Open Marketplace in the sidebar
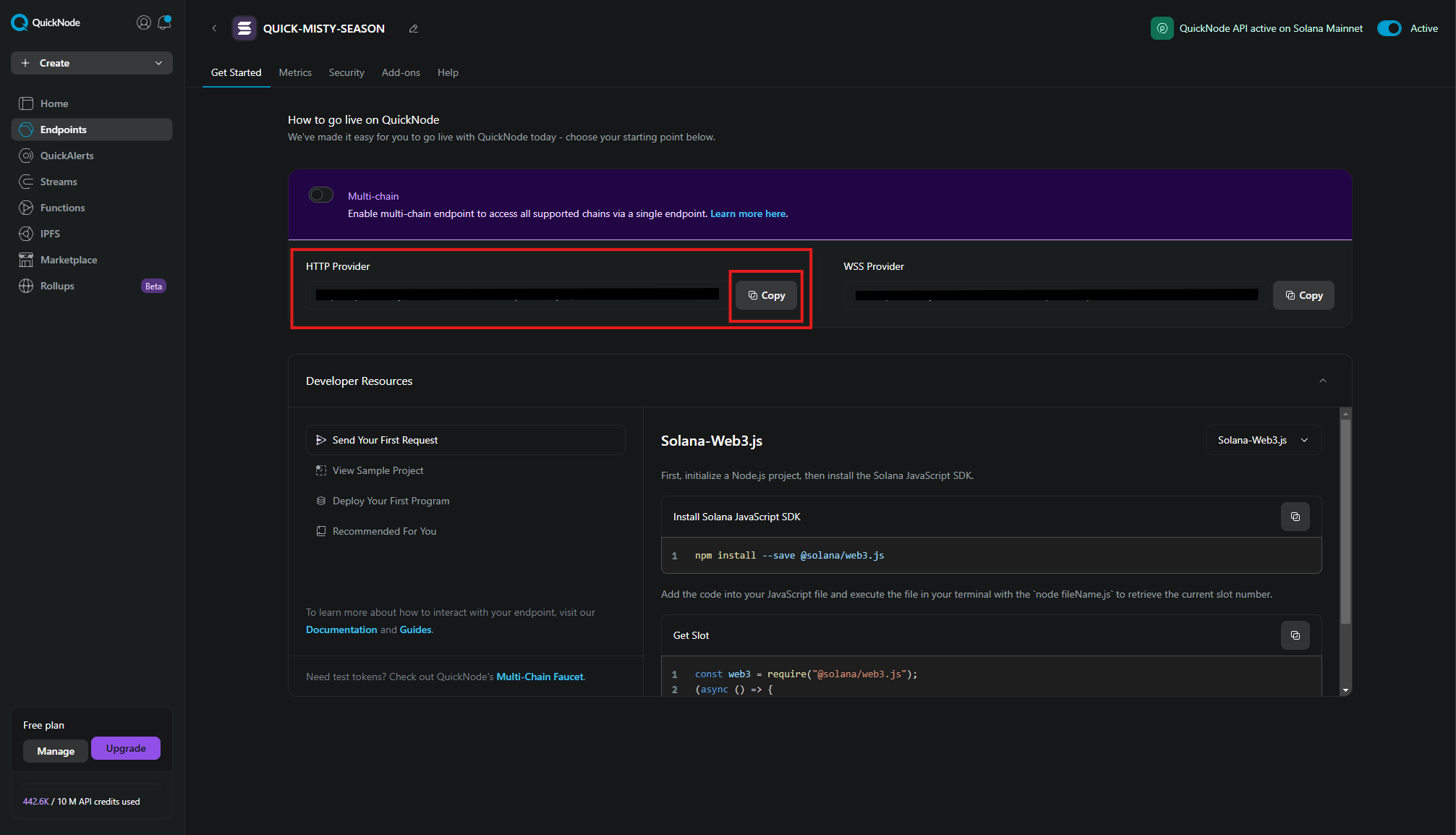The image size is (1456, 835). pyautogui.click(x=92, y=260)
